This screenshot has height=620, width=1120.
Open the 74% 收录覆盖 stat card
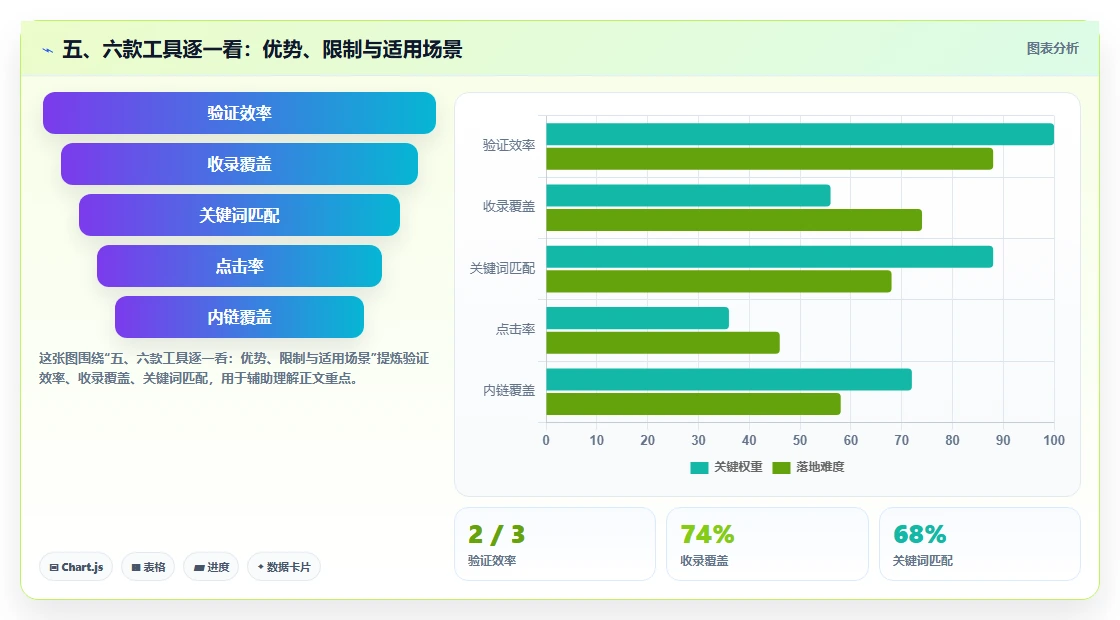767,544
